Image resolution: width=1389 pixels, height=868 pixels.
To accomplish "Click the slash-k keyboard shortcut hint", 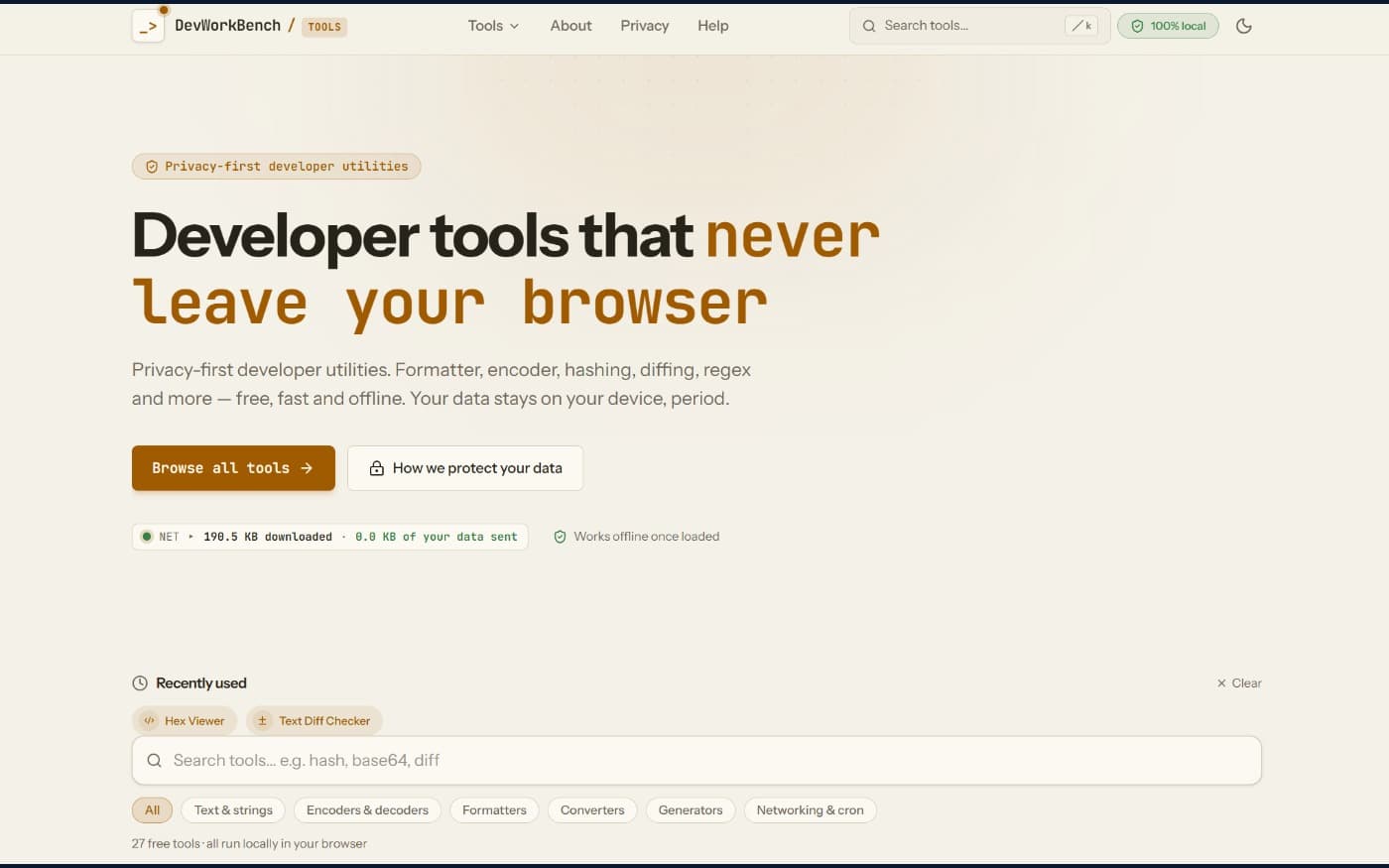I will (1081, 26).
